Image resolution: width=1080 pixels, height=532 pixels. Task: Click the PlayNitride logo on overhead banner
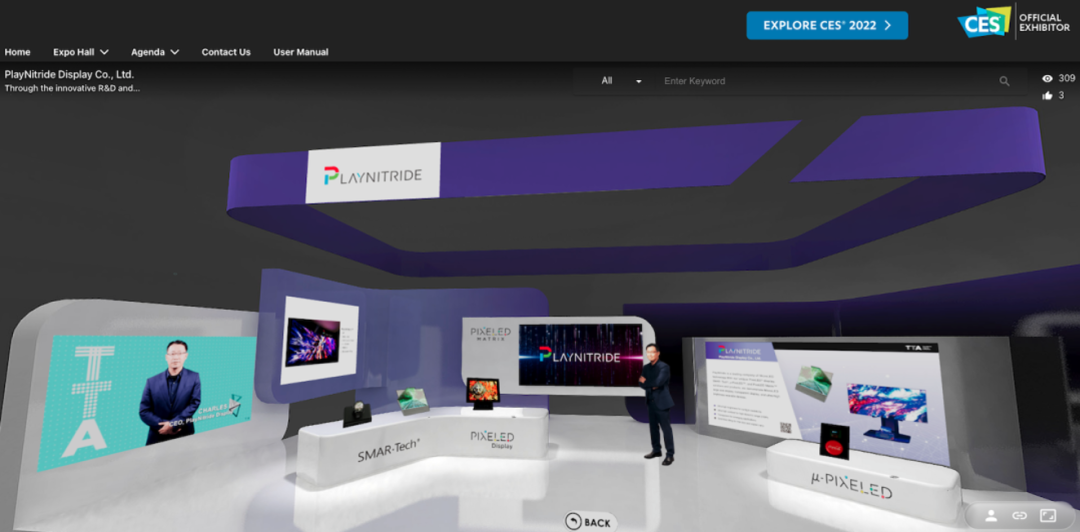pyautogui.click(x=373, y=175)
